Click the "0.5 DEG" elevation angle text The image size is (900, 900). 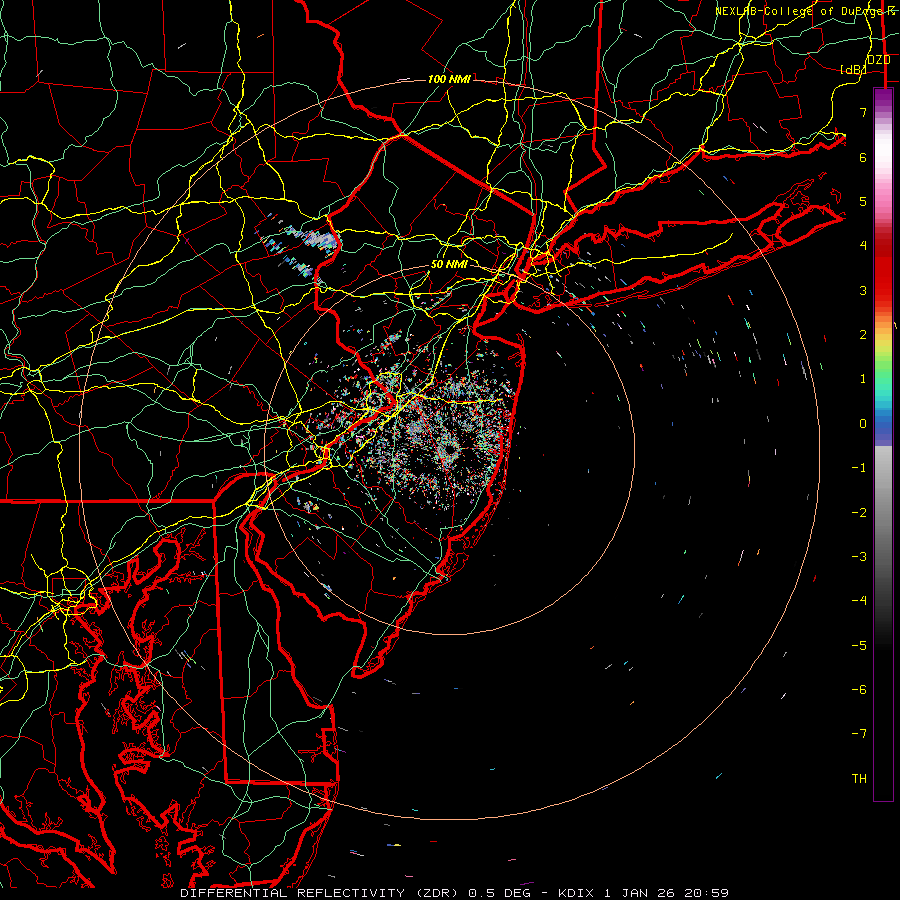point(499,893)
